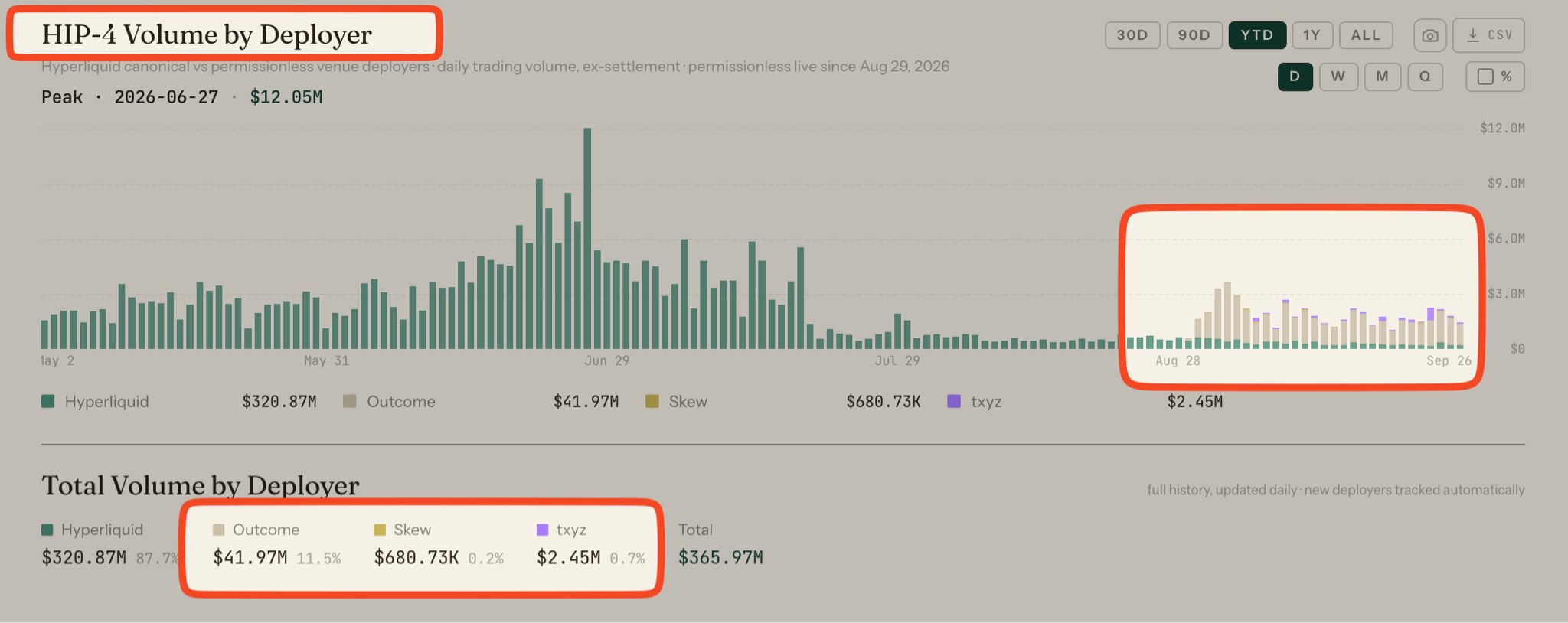Switch to the YTD range

click(x=1257, y=35)
